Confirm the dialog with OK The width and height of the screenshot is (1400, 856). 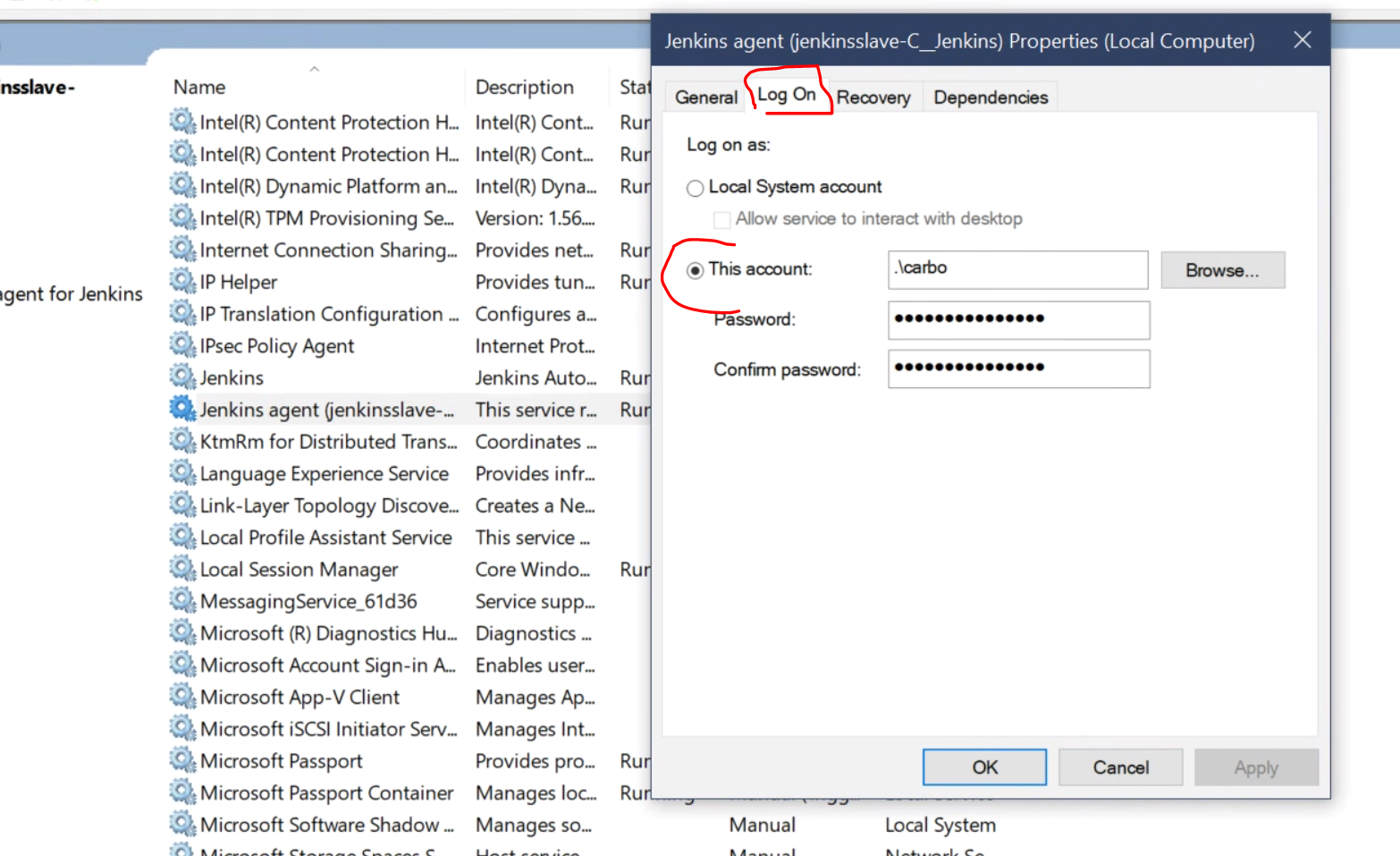coord(984,767)
